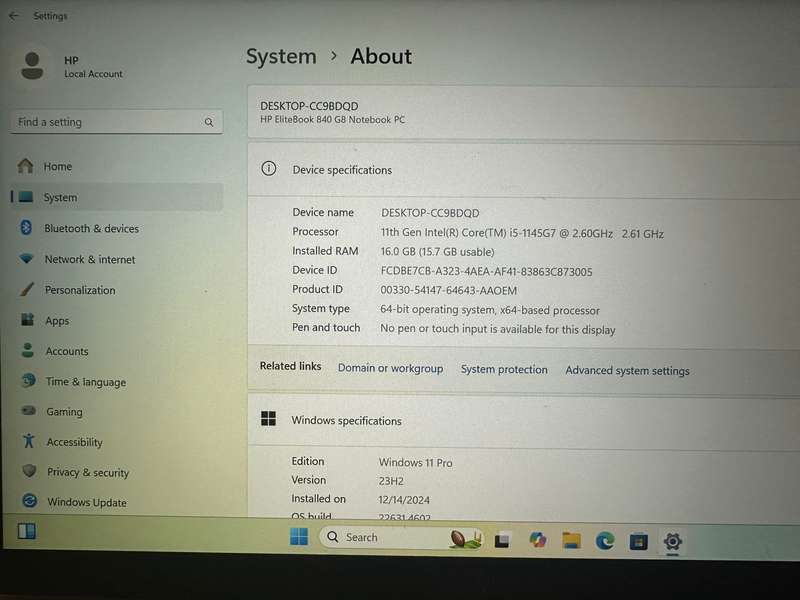Click the Device ID value FCDBE7CB-A323
Viewport: 800px width, 600px height.
(486, 271)
